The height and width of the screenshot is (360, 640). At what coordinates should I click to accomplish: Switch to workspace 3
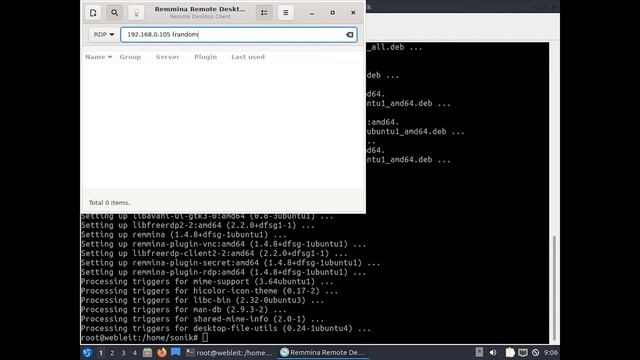coord(123,353)
